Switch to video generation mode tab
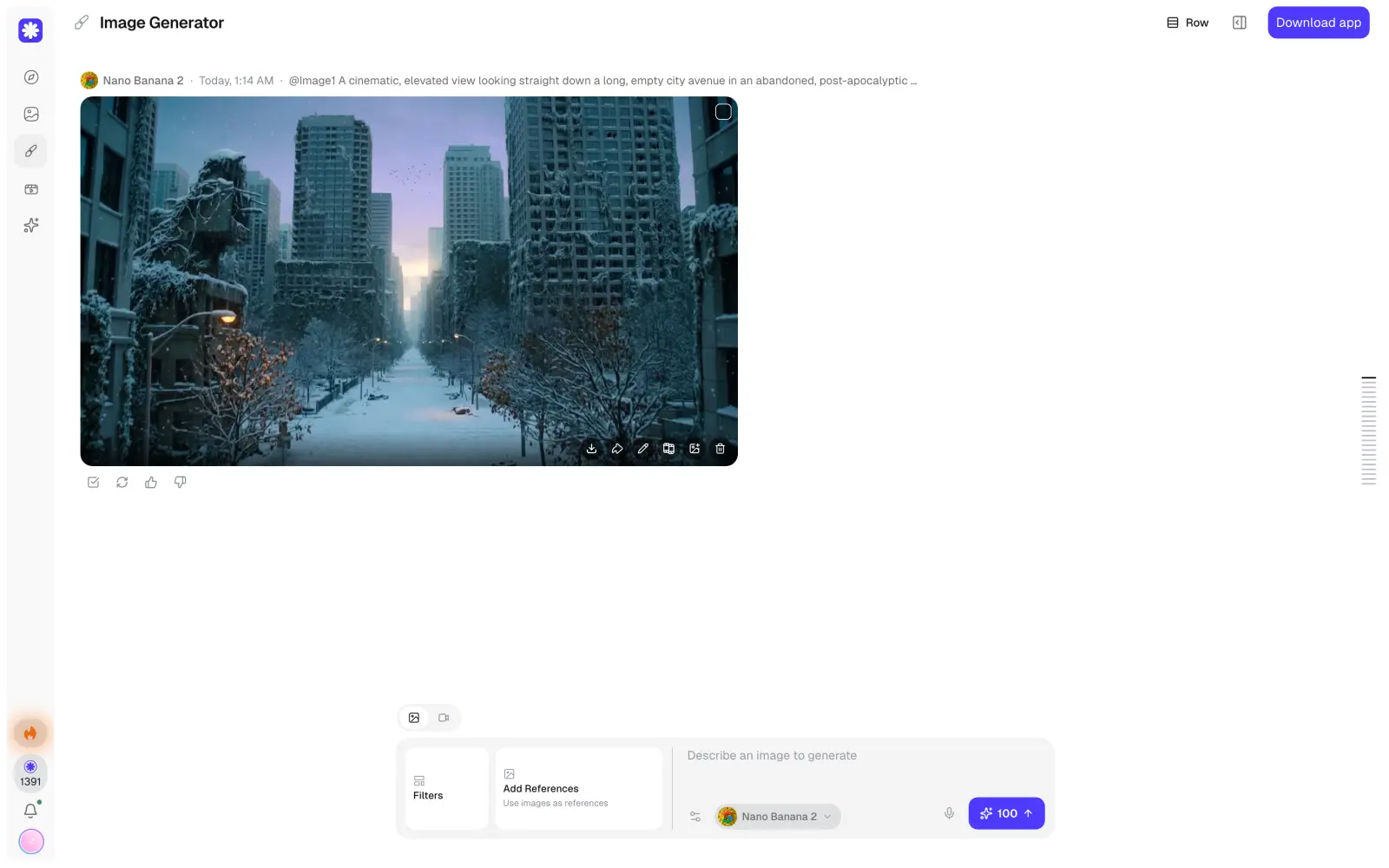Image resolution: width=1389 pixels, height=868 pixels. click(x=444, y=718)
